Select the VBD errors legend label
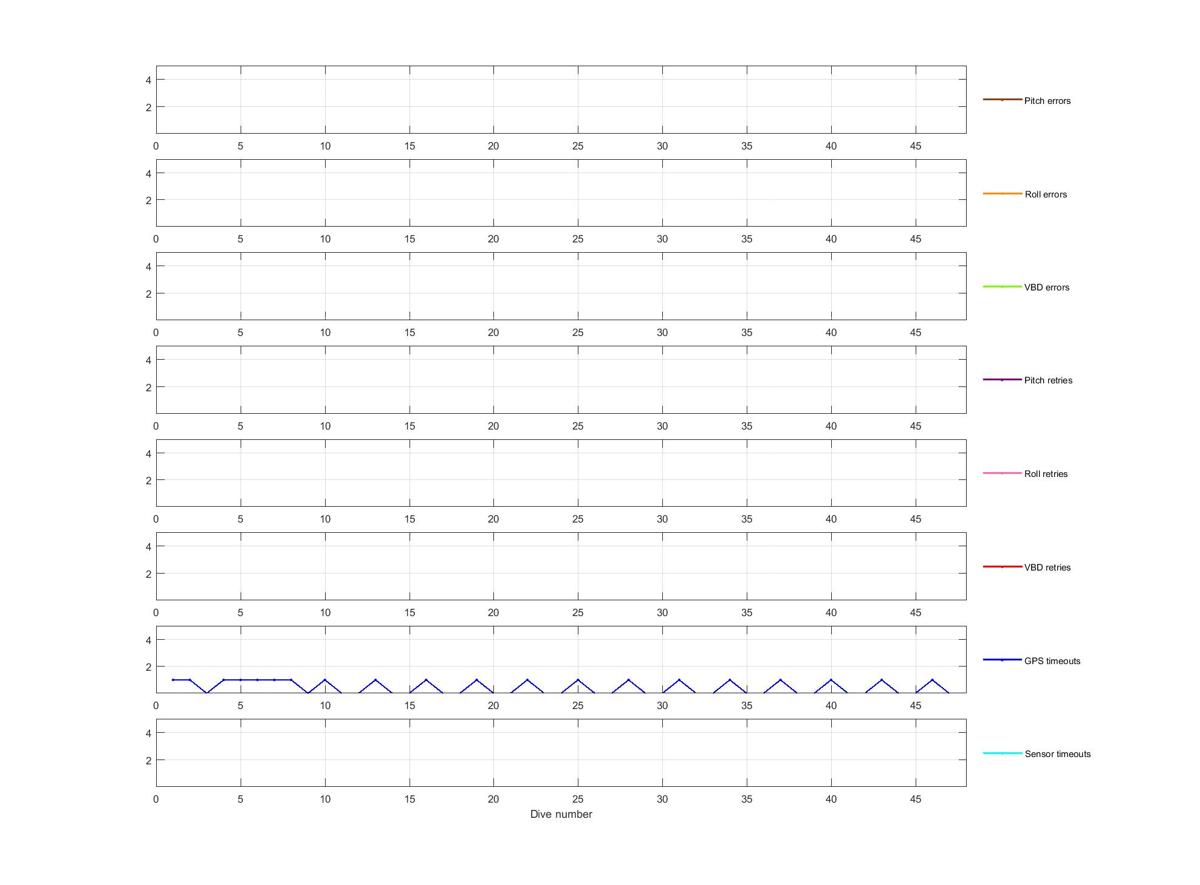Screen dimensions: 1200x885 tap(1047, 287)
